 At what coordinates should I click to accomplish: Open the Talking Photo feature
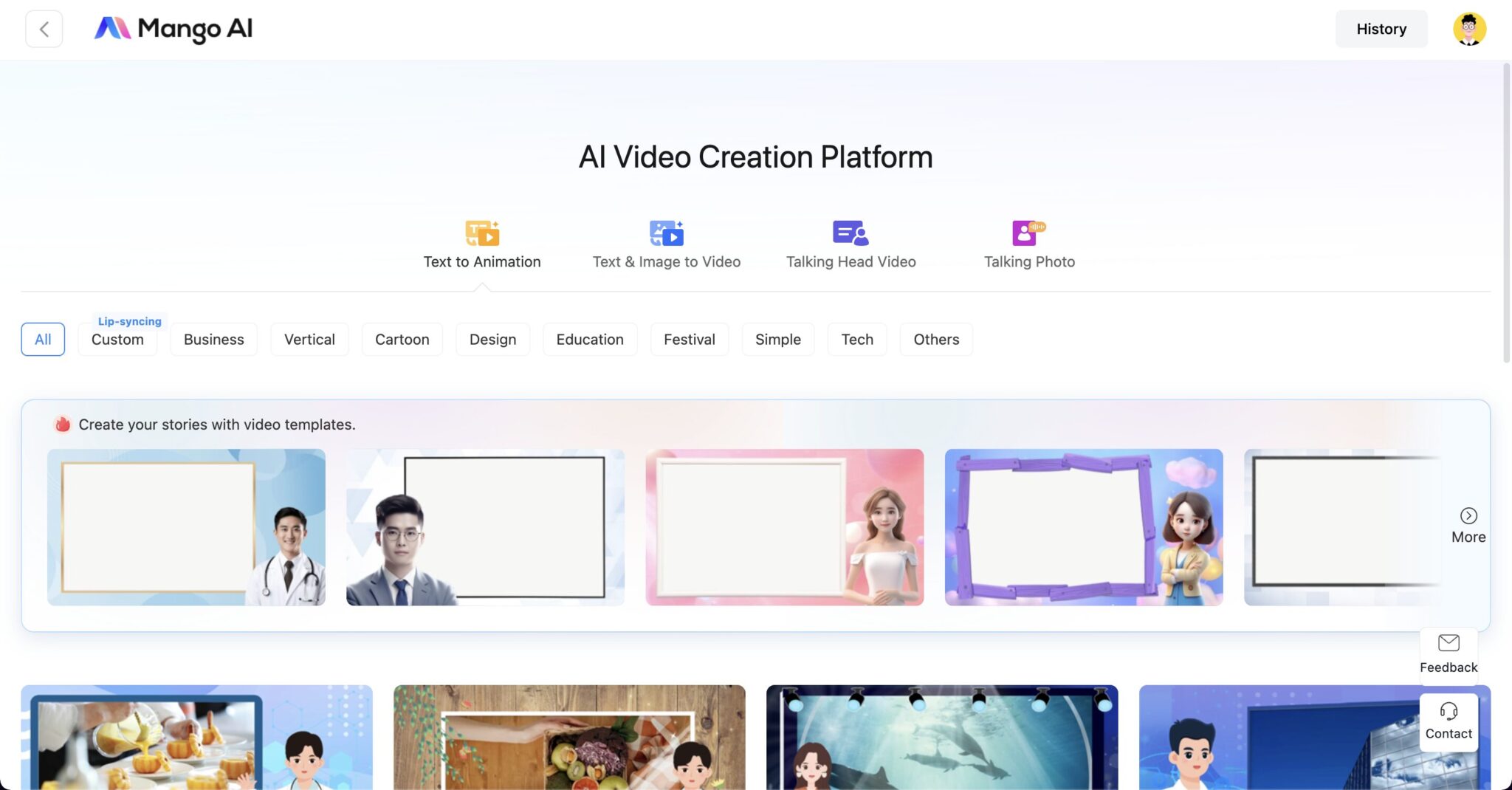[x=1028, y=233]
